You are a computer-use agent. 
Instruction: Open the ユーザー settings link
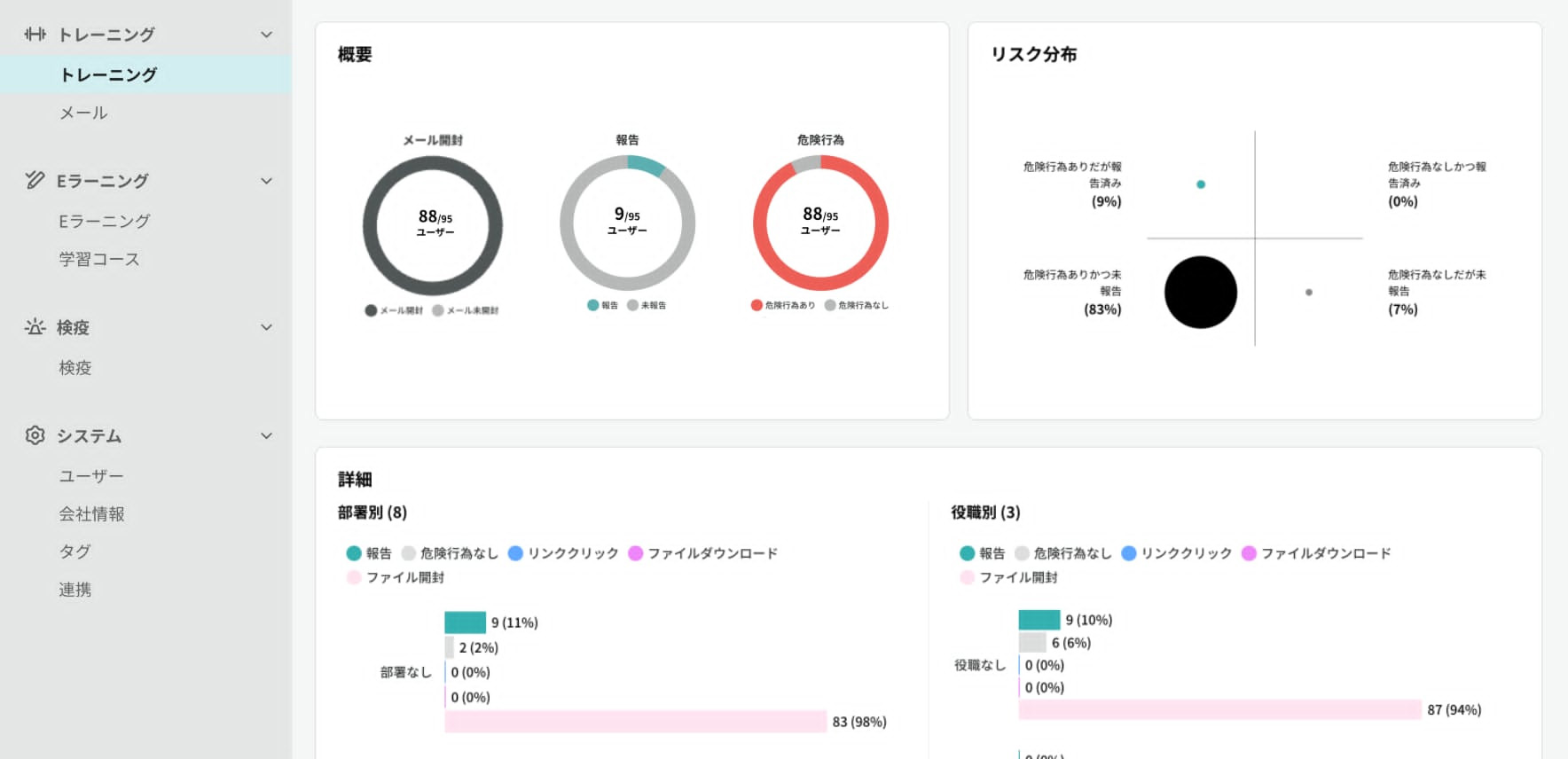pyautogui.click(x=91, y=476)
